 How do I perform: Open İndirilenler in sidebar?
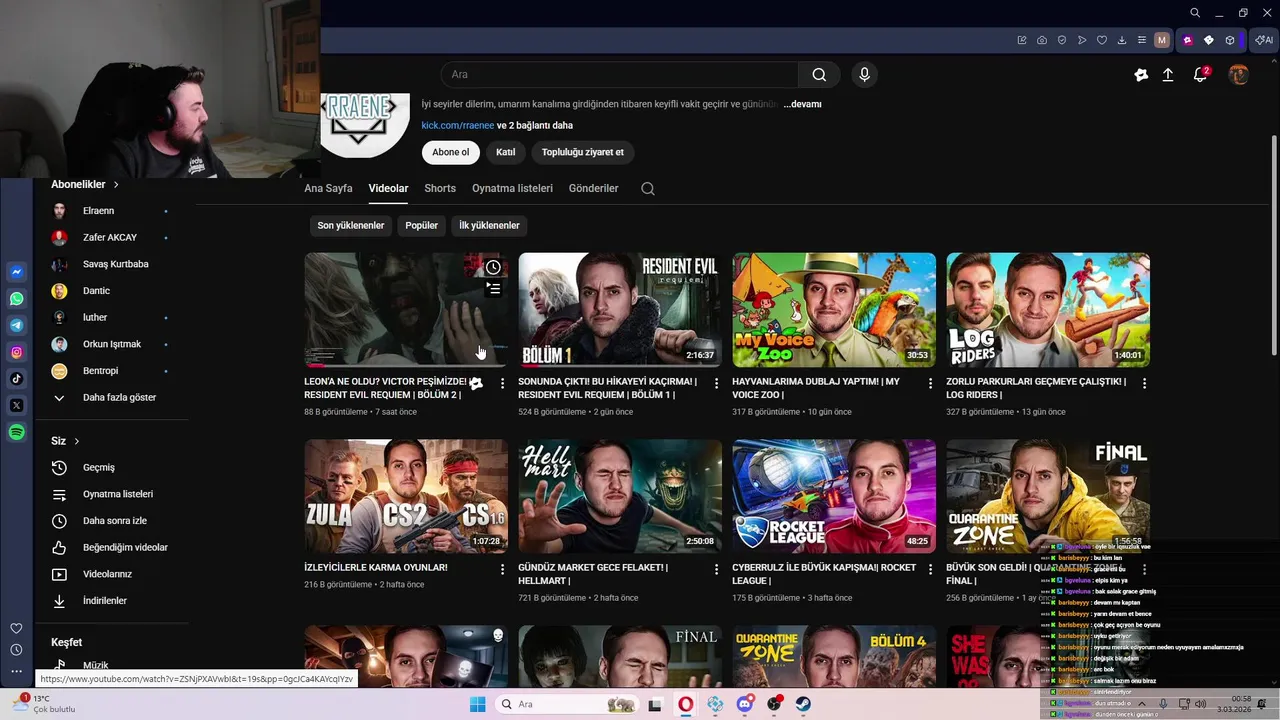tap(105, 601)
